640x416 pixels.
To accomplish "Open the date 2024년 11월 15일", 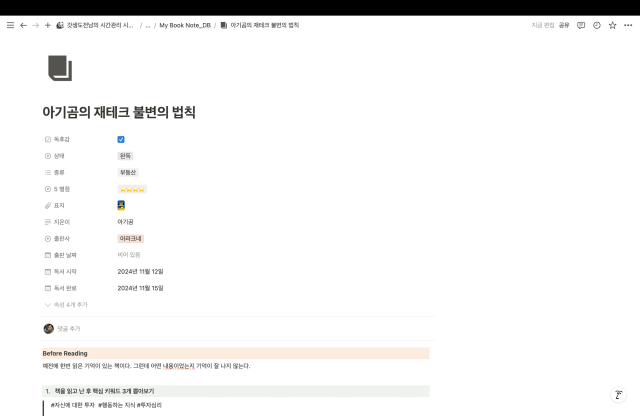I will click(140, 288).
